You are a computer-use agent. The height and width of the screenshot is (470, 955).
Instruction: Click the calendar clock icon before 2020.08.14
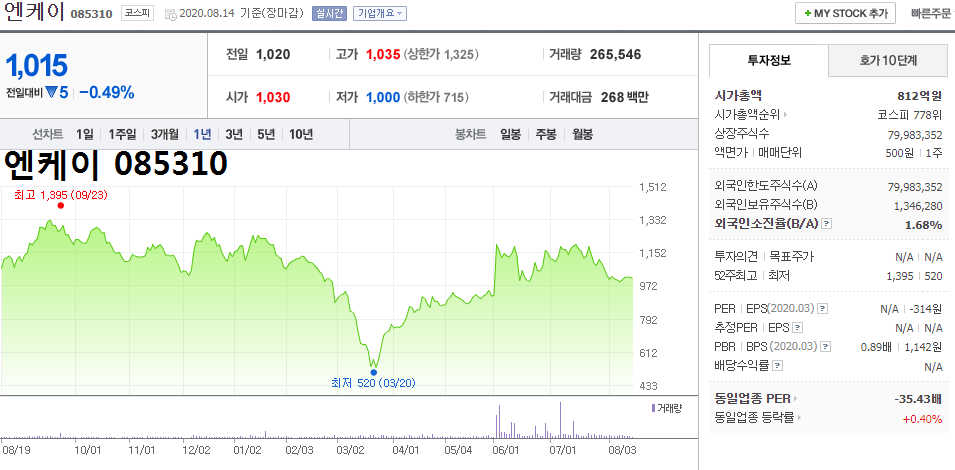click(x=171, y=13)
